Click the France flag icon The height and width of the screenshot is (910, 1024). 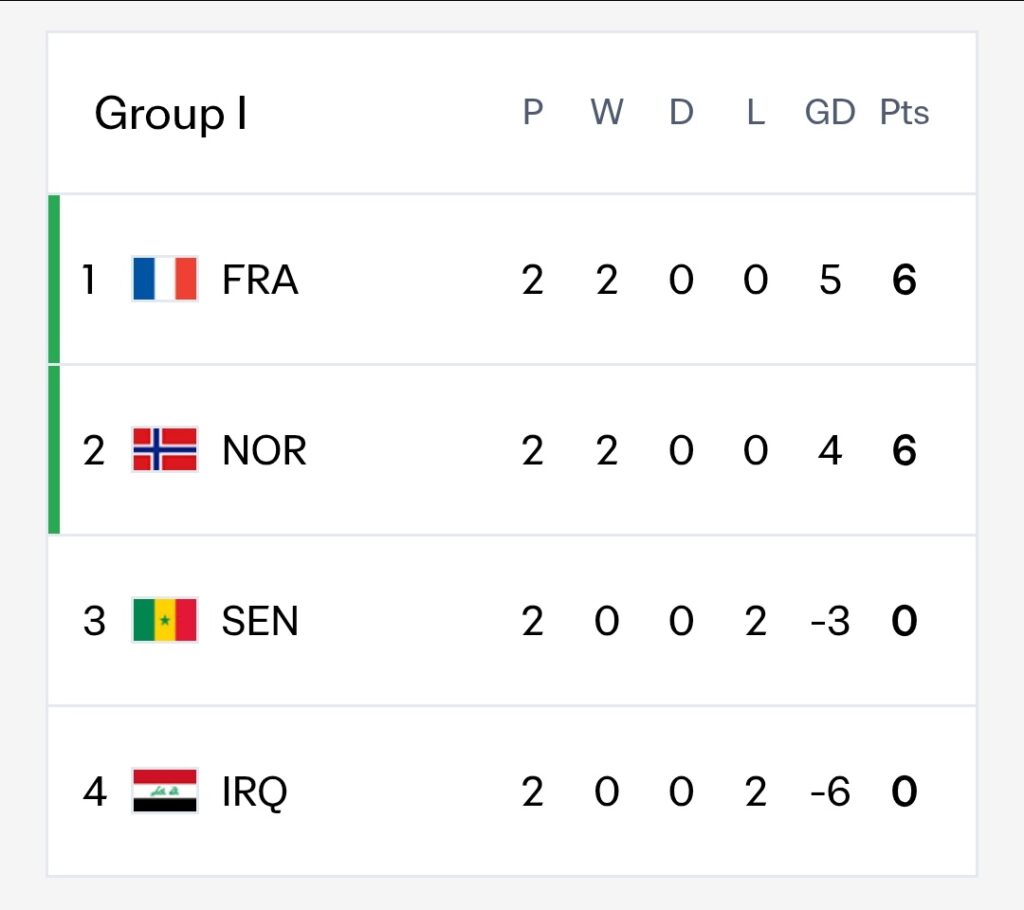pos(165,279)
